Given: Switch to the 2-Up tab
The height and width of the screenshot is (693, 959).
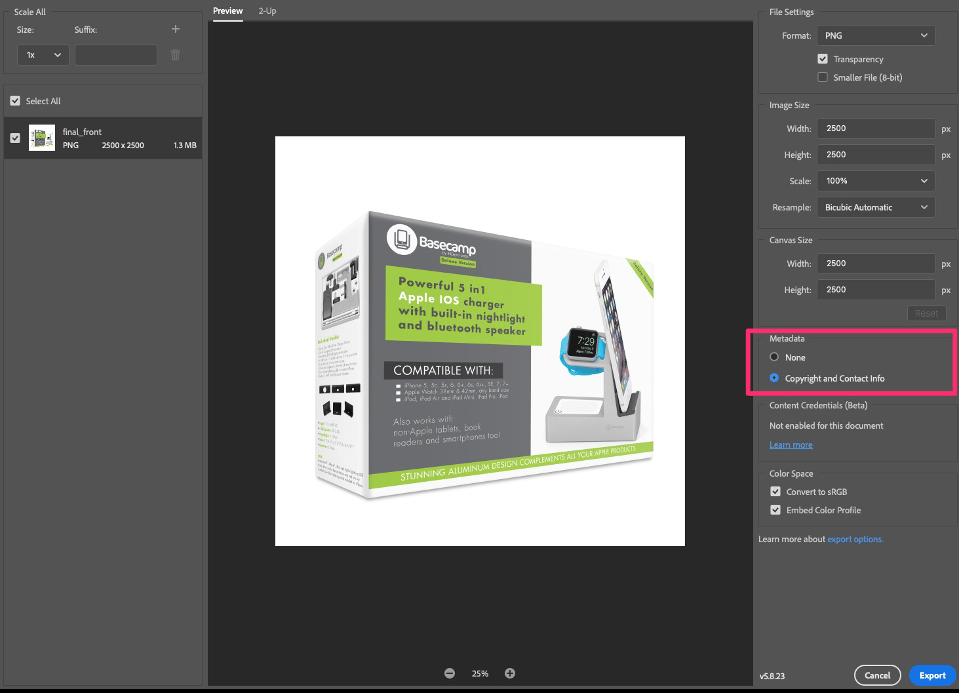Looking at the screenshot, I should coord(267,11).
